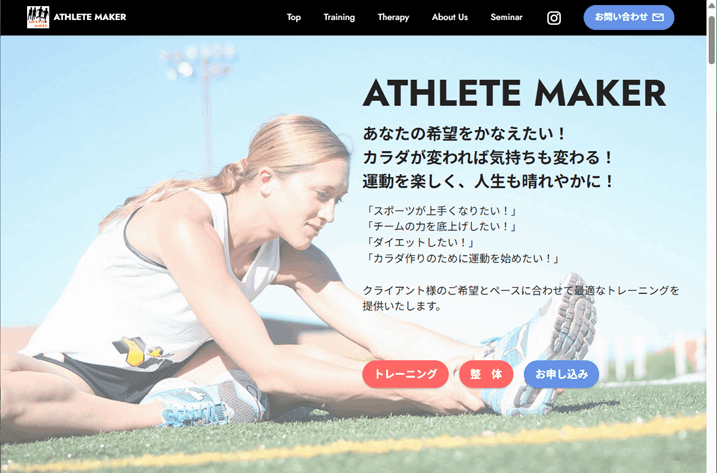Click the red トレーニング button
The image size is (717, 473).
pos(405,374)
